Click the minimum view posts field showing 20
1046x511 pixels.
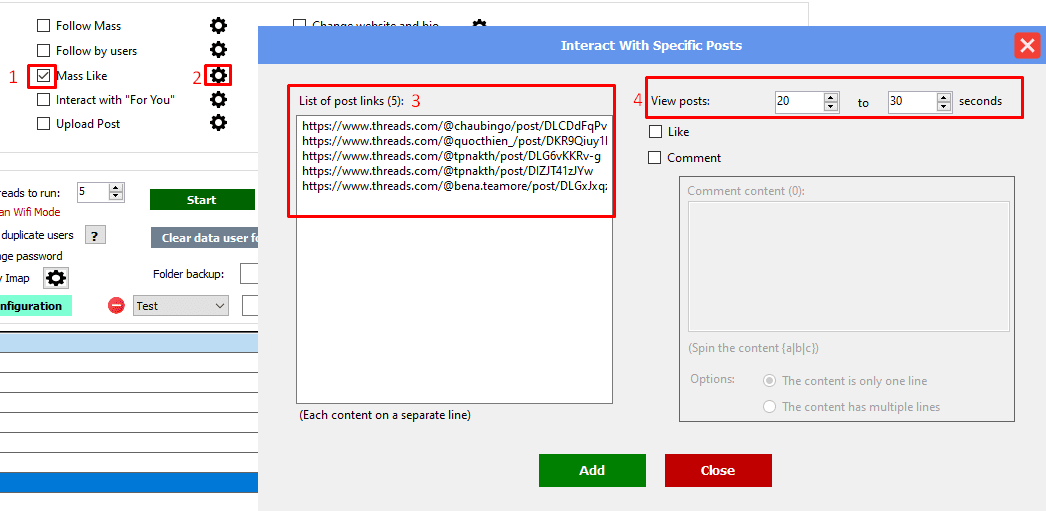799,102
